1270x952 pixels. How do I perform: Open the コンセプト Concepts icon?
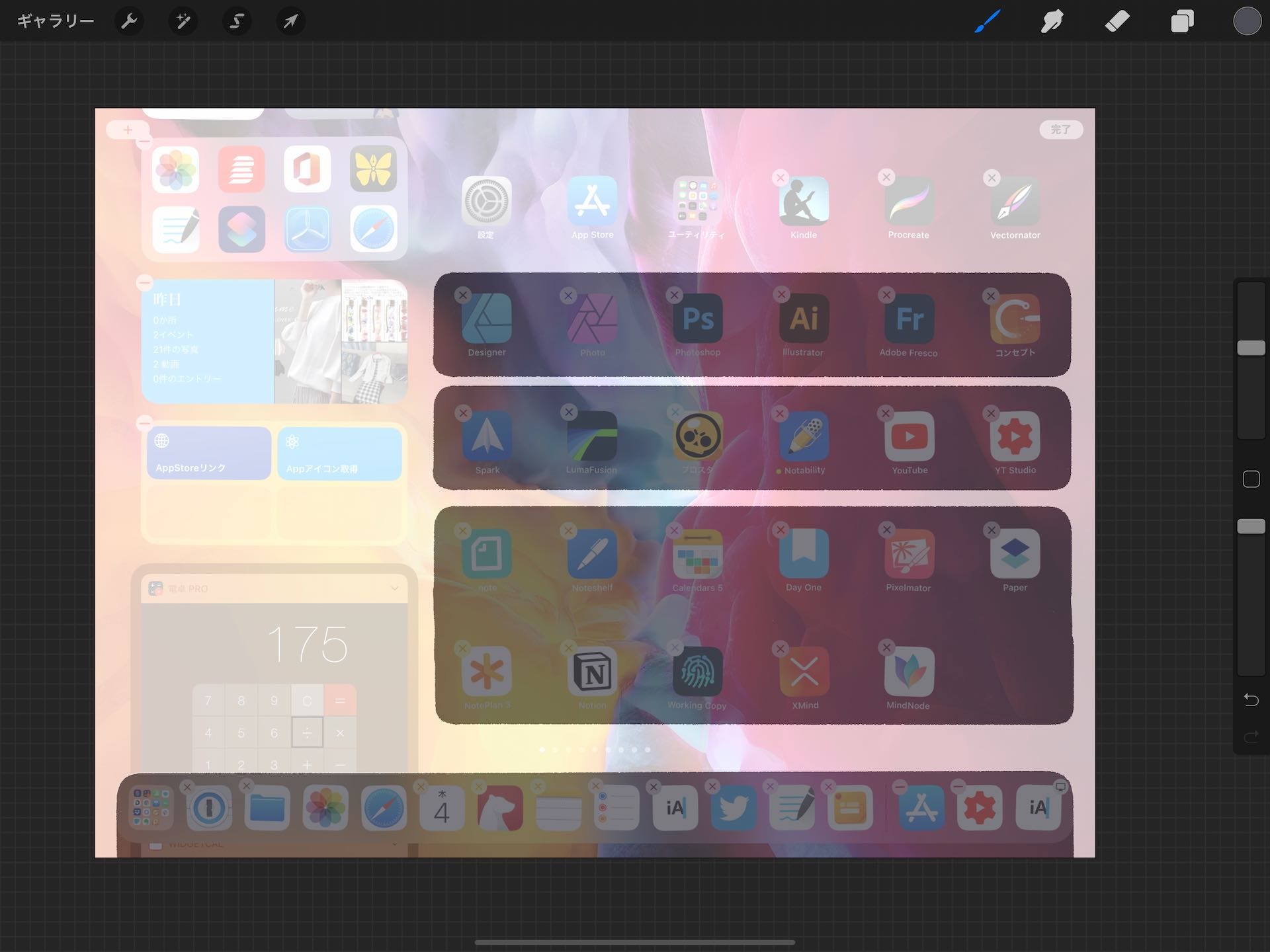tap(1015, 319)
